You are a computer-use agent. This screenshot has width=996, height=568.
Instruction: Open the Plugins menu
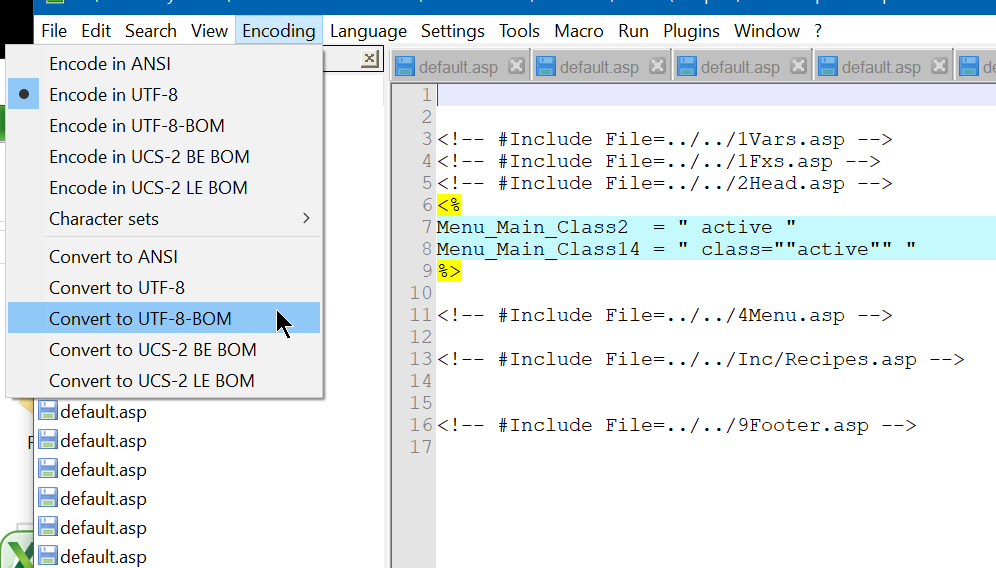(691, 31)
